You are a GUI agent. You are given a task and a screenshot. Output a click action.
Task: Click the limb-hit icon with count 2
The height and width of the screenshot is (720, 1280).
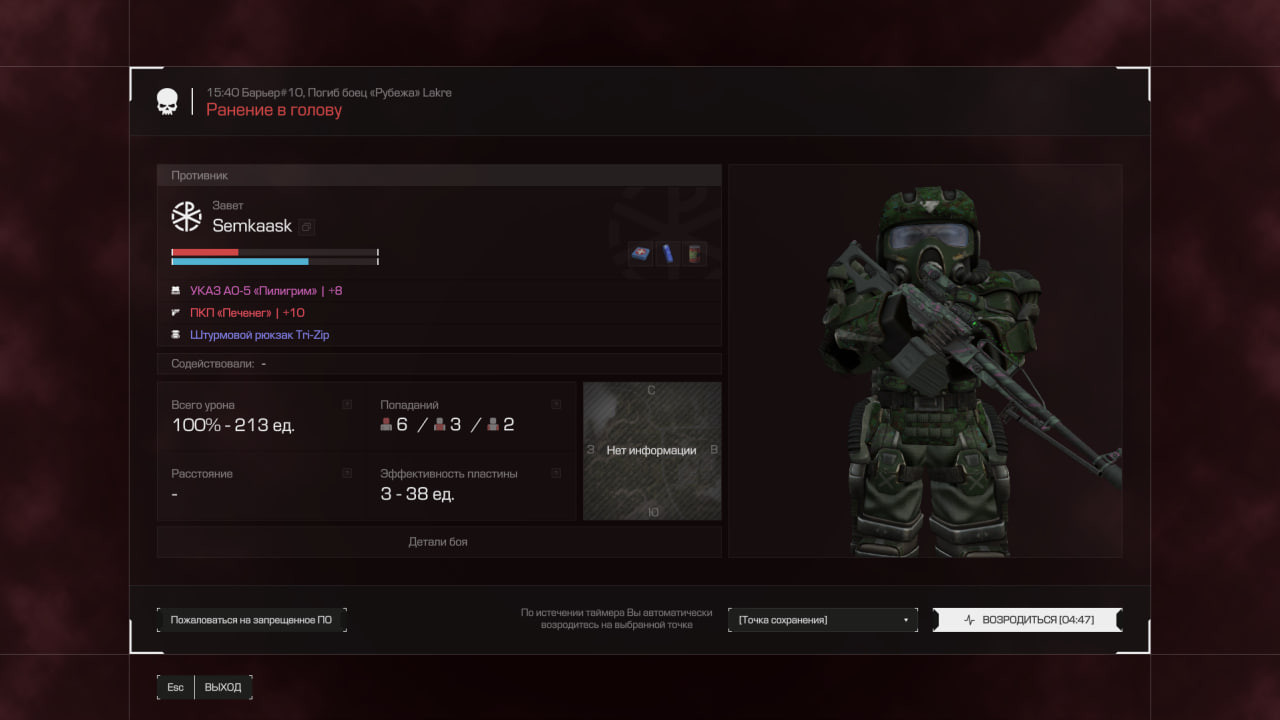click(x=492, y=425)
